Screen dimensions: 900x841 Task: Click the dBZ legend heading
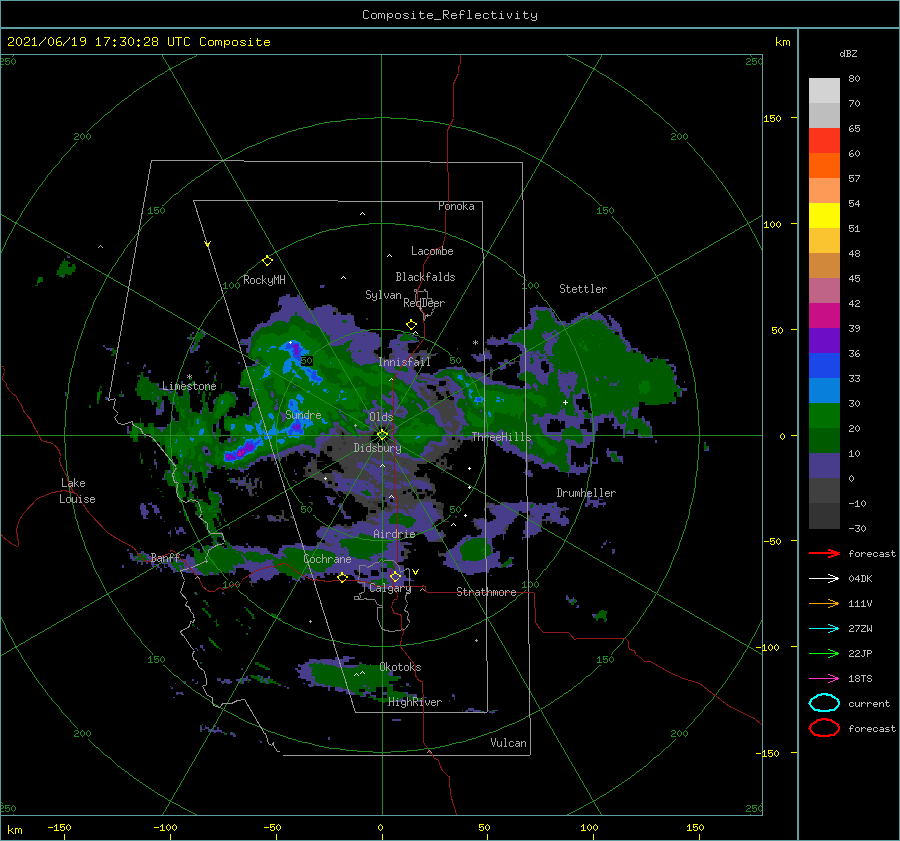click(848, 53)
